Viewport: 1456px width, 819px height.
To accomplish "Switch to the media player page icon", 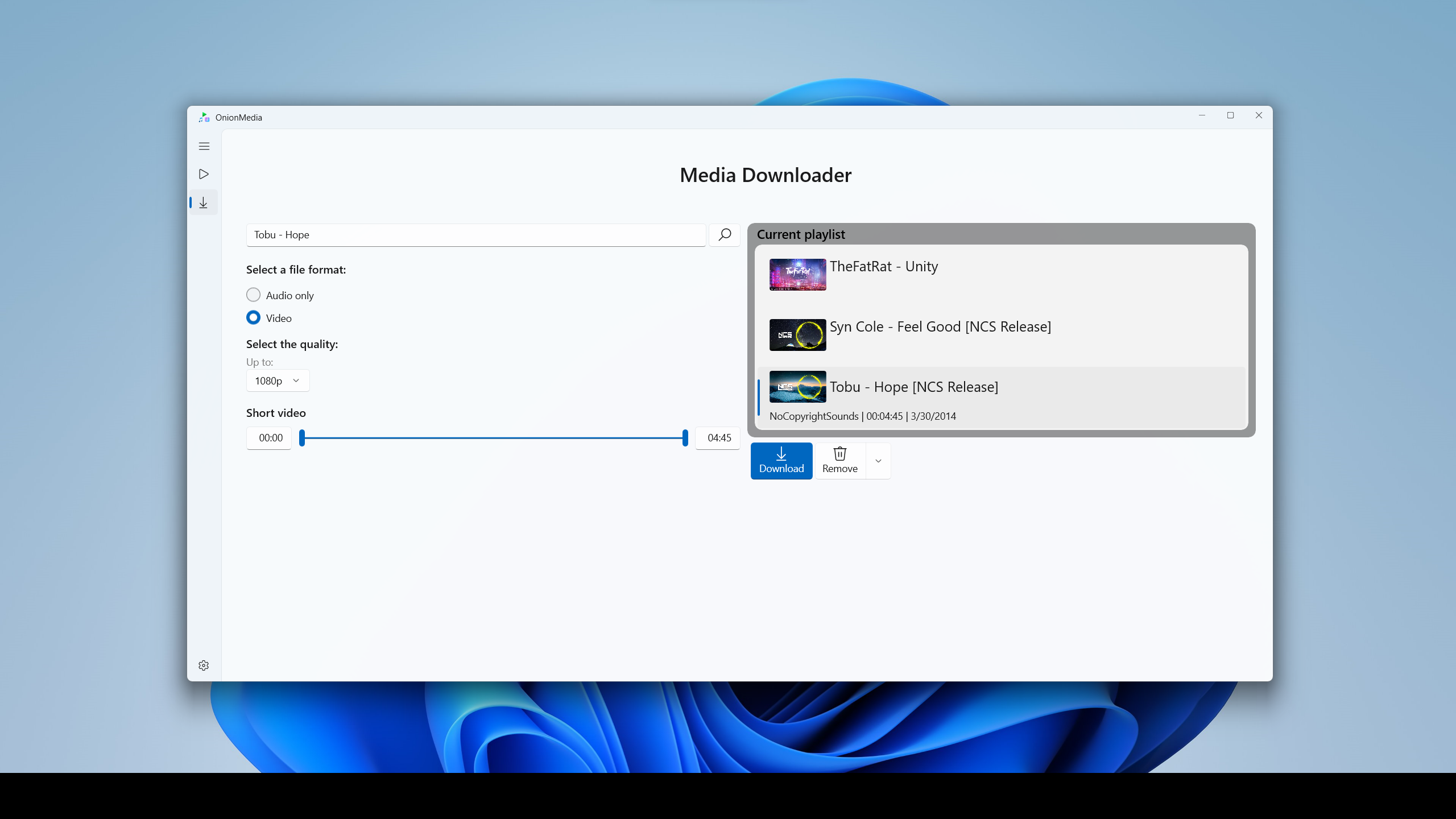I will (x=204, y=174).
